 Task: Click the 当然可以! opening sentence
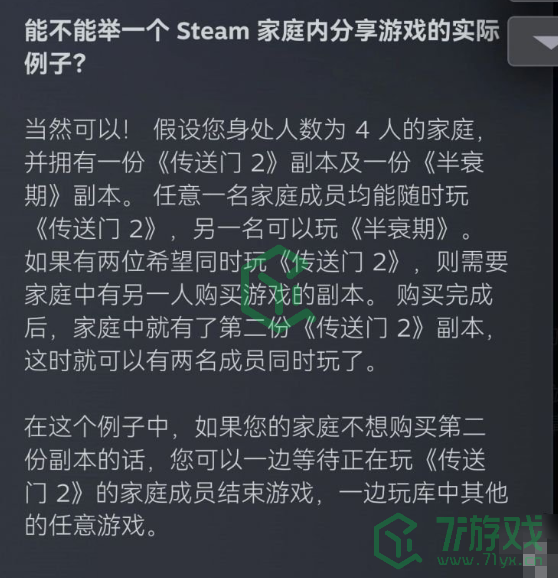[77, 130]
